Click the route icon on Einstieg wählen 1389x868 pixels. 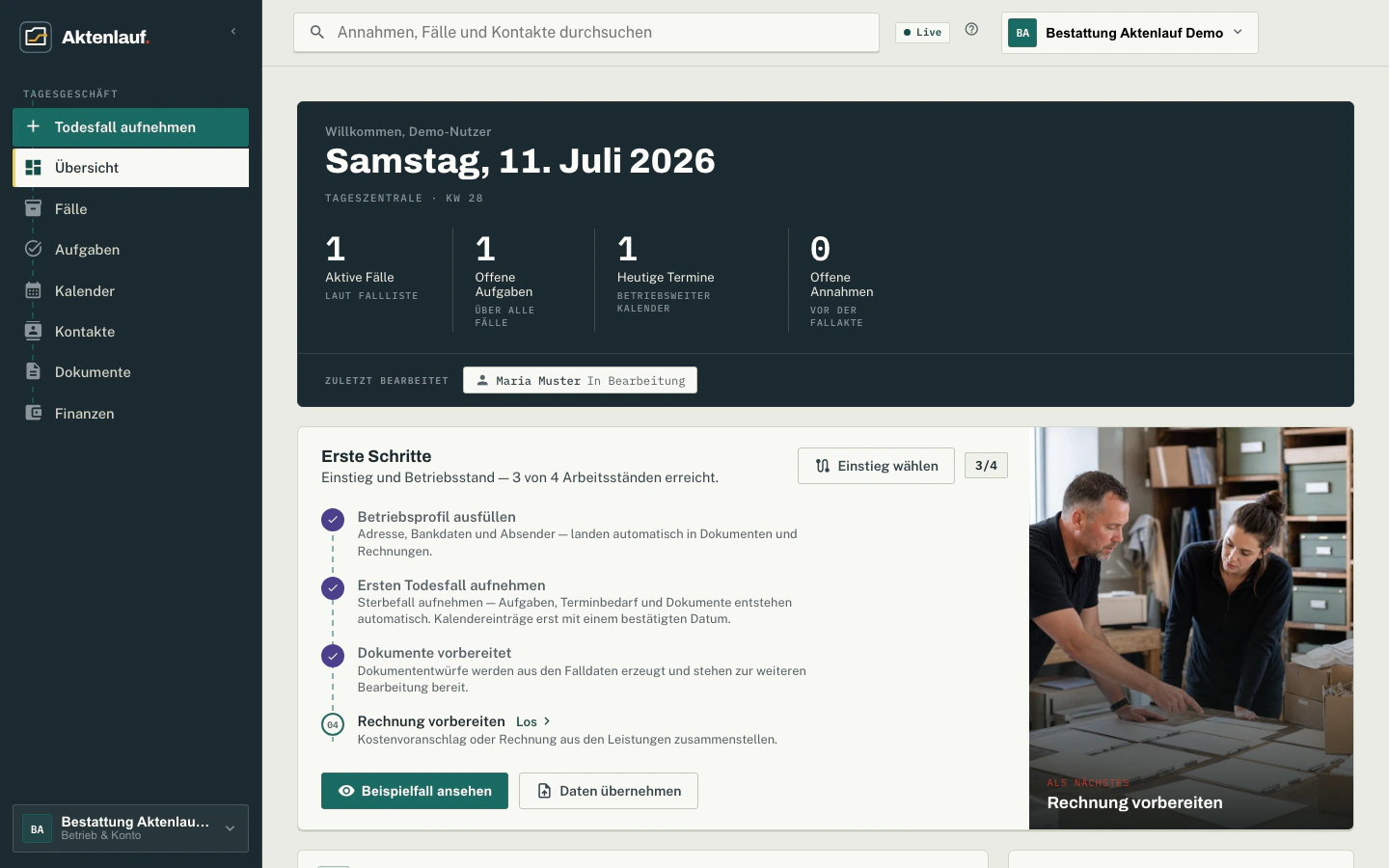pos(822,466)
